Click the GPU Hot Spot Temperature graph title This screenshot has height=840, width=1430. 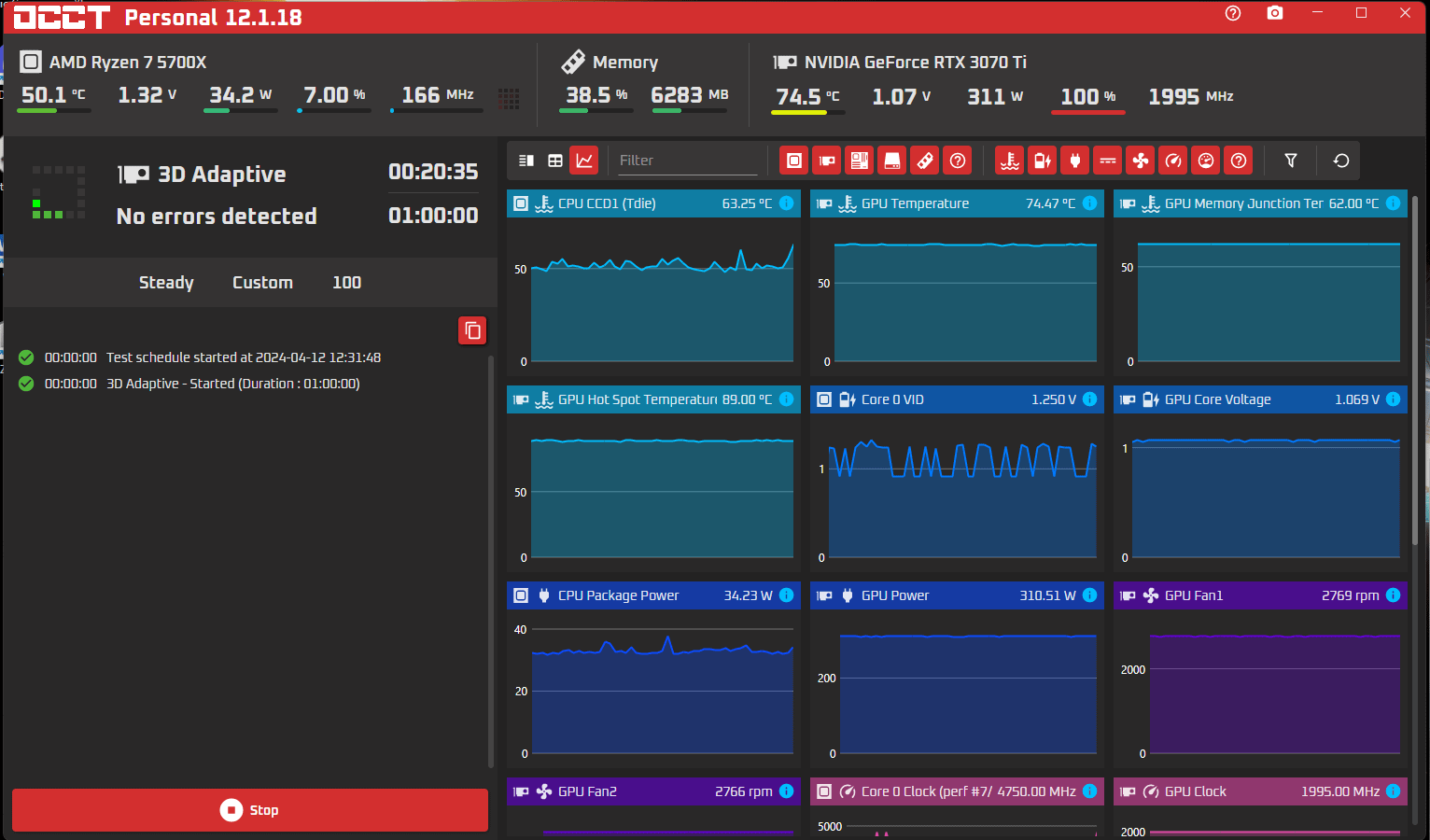coord(638,399)
